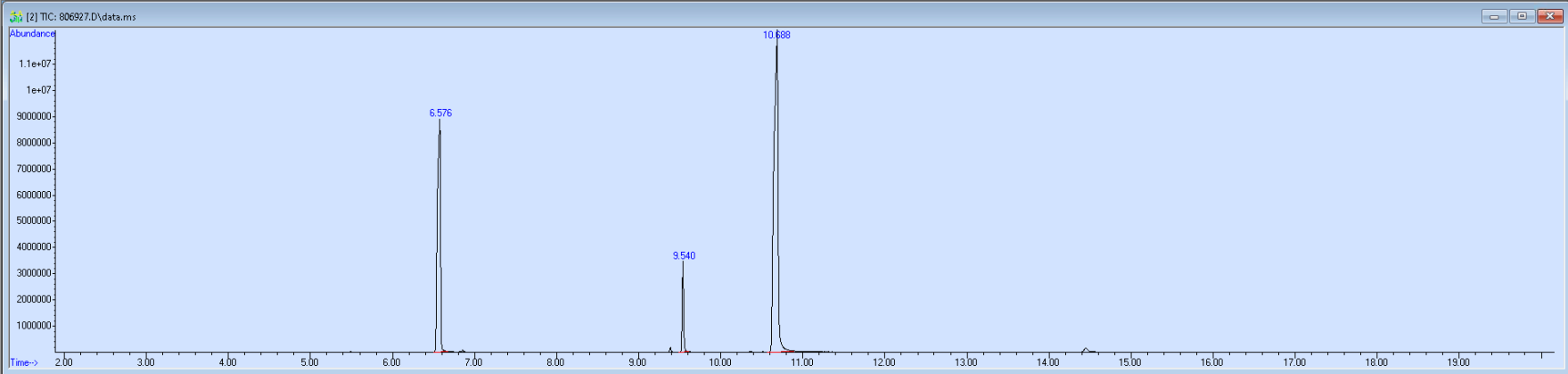Click the 1e+07 abundance tick value
This screenshot has height=374, width=1568.
click(38, 90)
